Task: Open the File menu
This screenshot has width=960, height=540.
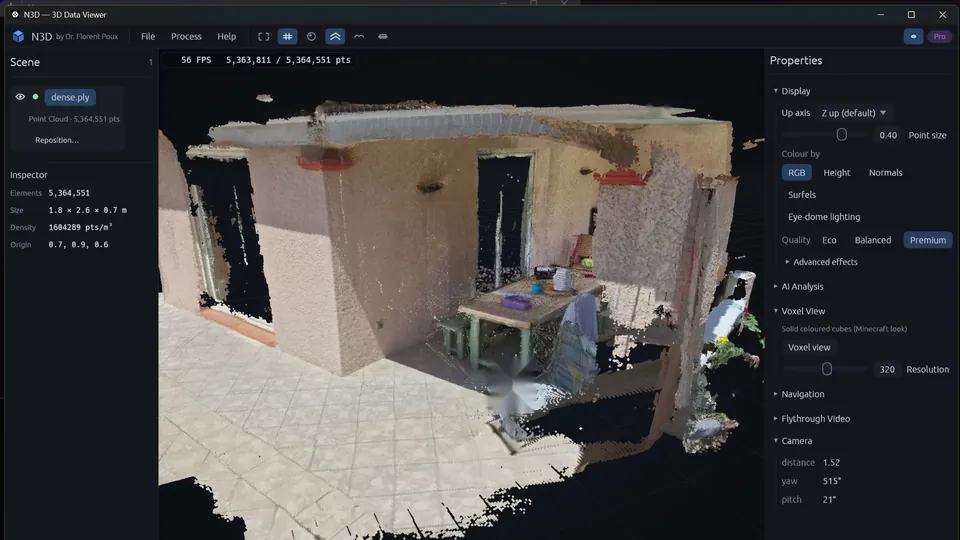Action: 148,37
